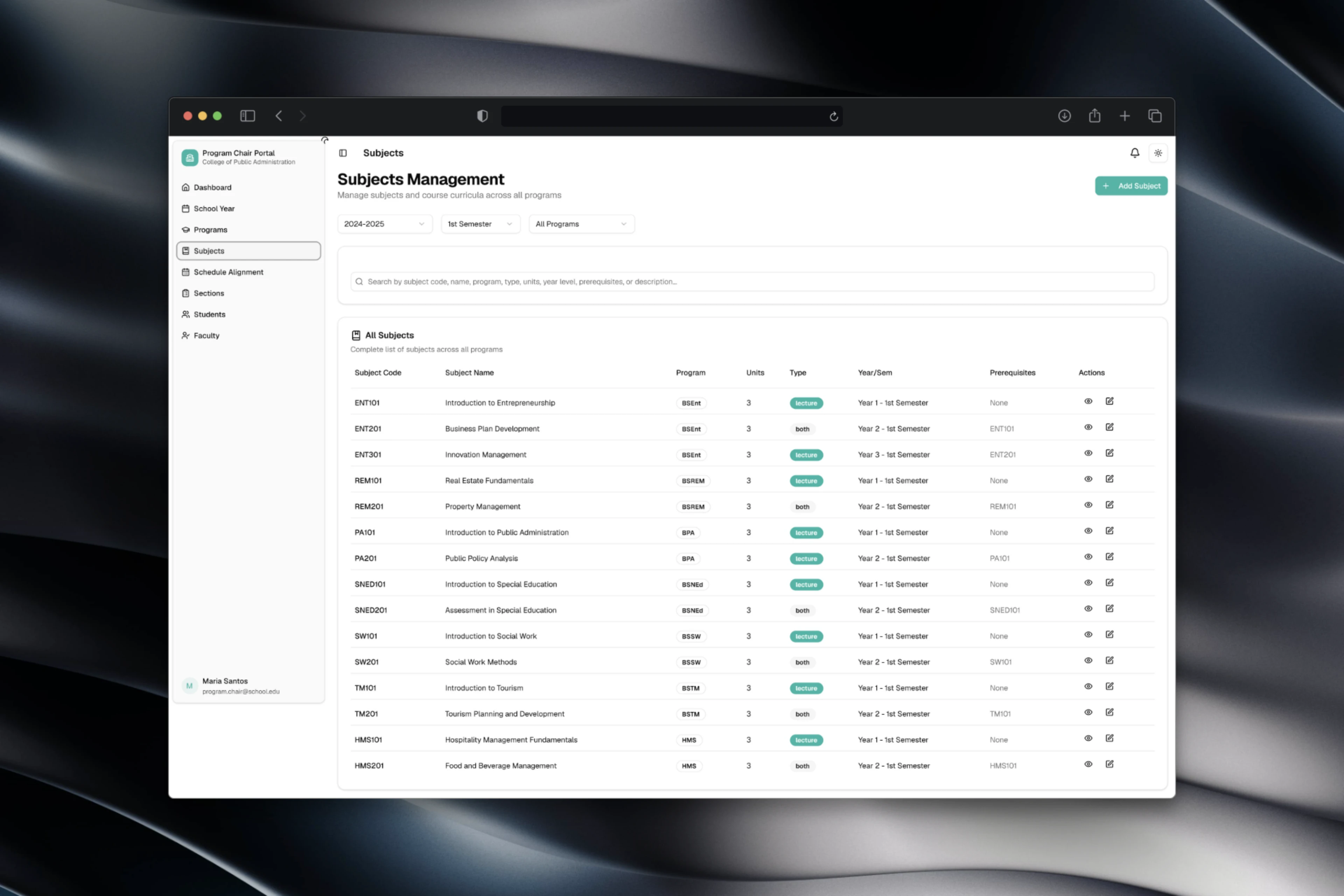Click browser back arrow

pyautogui.click(x=278, y=116)
